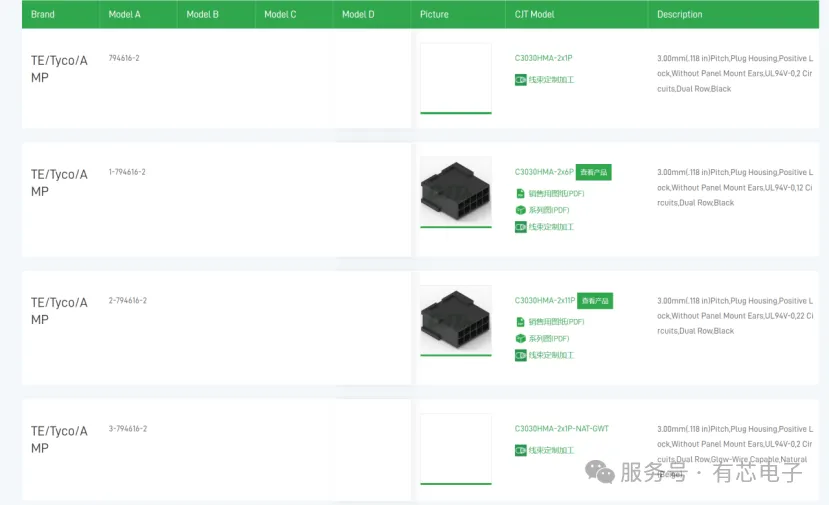Click the wire harness icon under C3030HMA-2x6P
This screenshot has width=830, height=506.
(520, 227)
